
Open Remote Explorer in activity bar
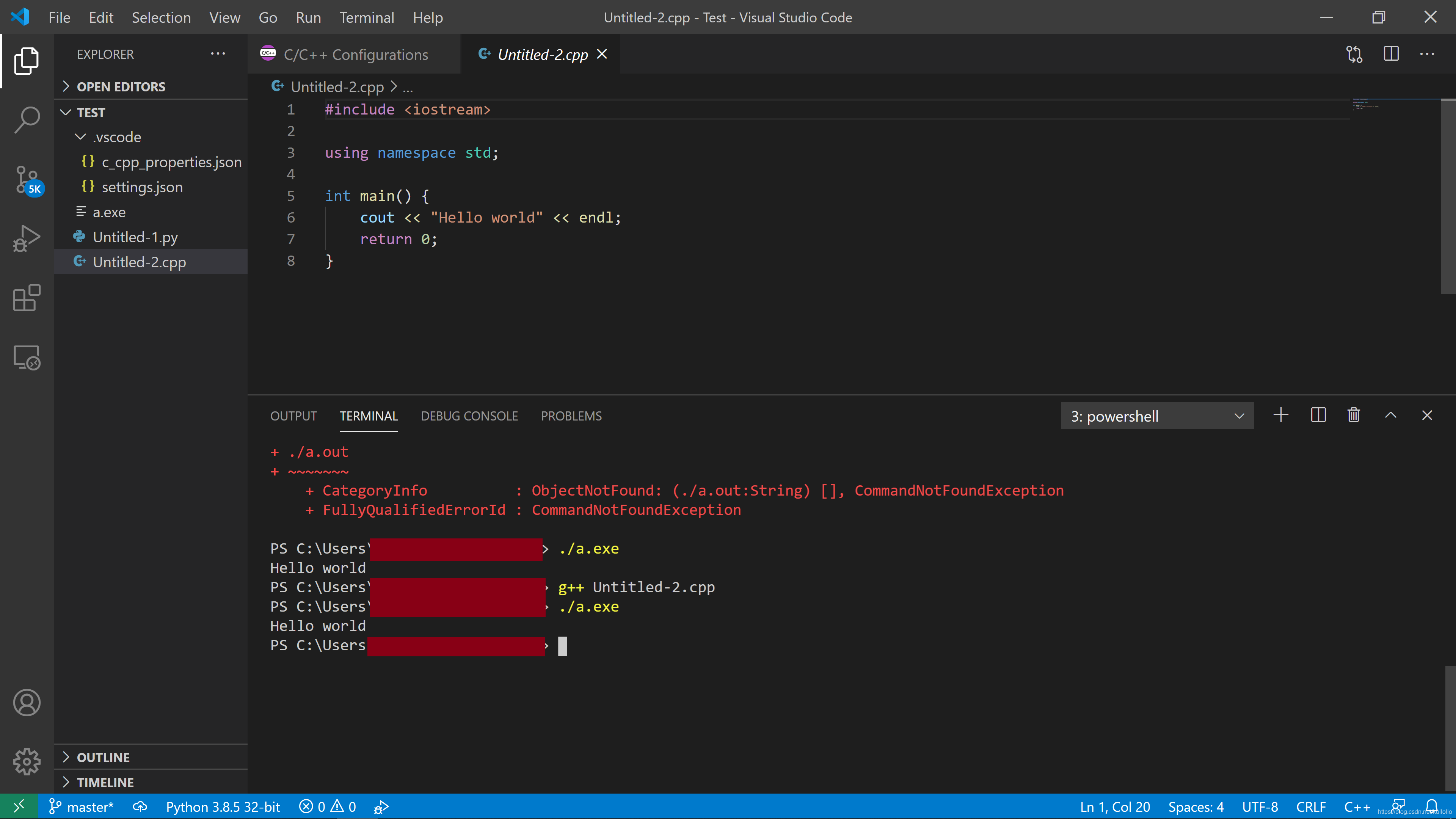pos(27,358)
